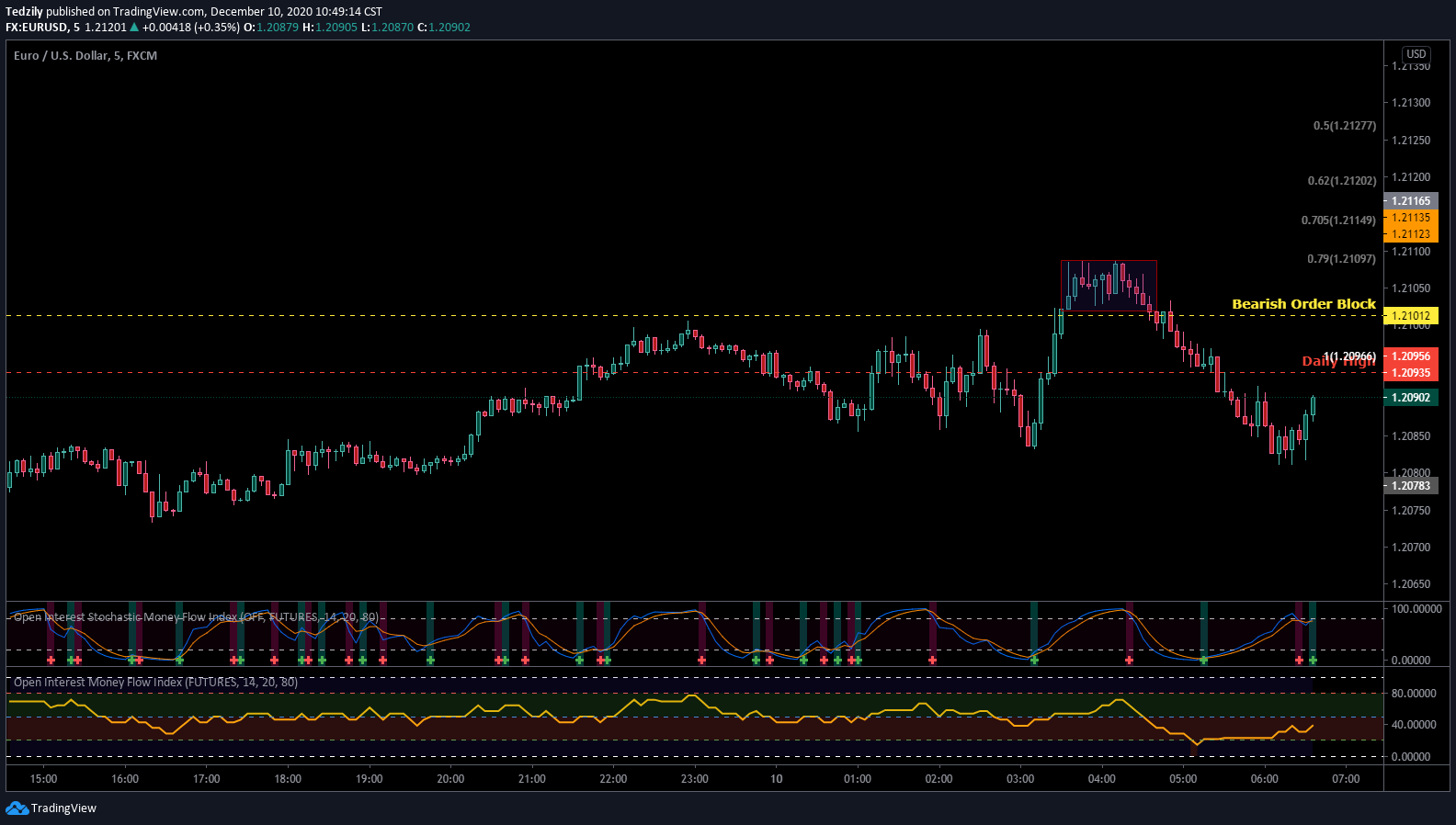Viewport: 1456px width, 825px height.
Task: Click the red 1.20956 price tag
Action: 1410,356
